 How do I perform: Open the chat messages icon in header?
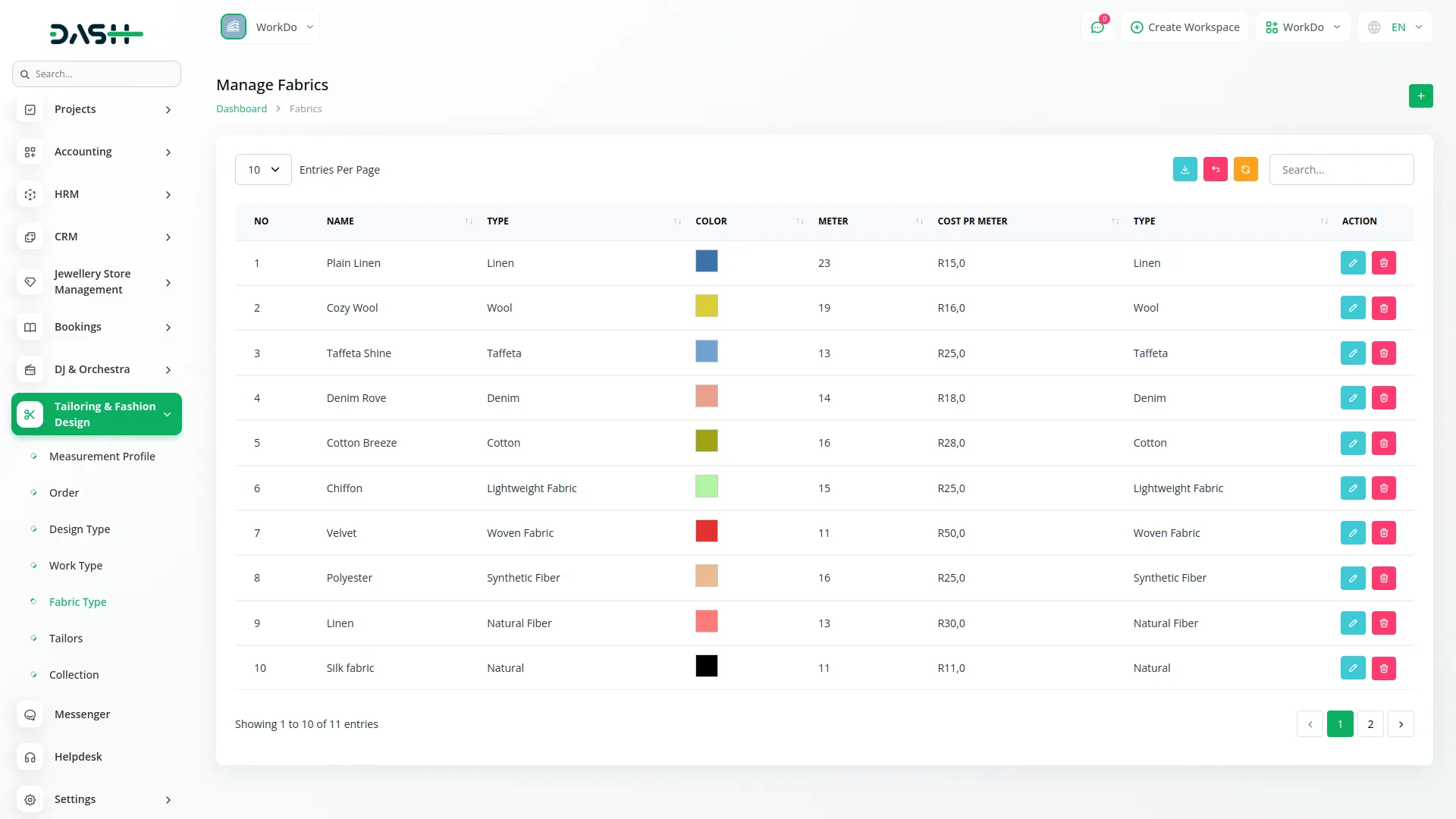(1097, 27)
